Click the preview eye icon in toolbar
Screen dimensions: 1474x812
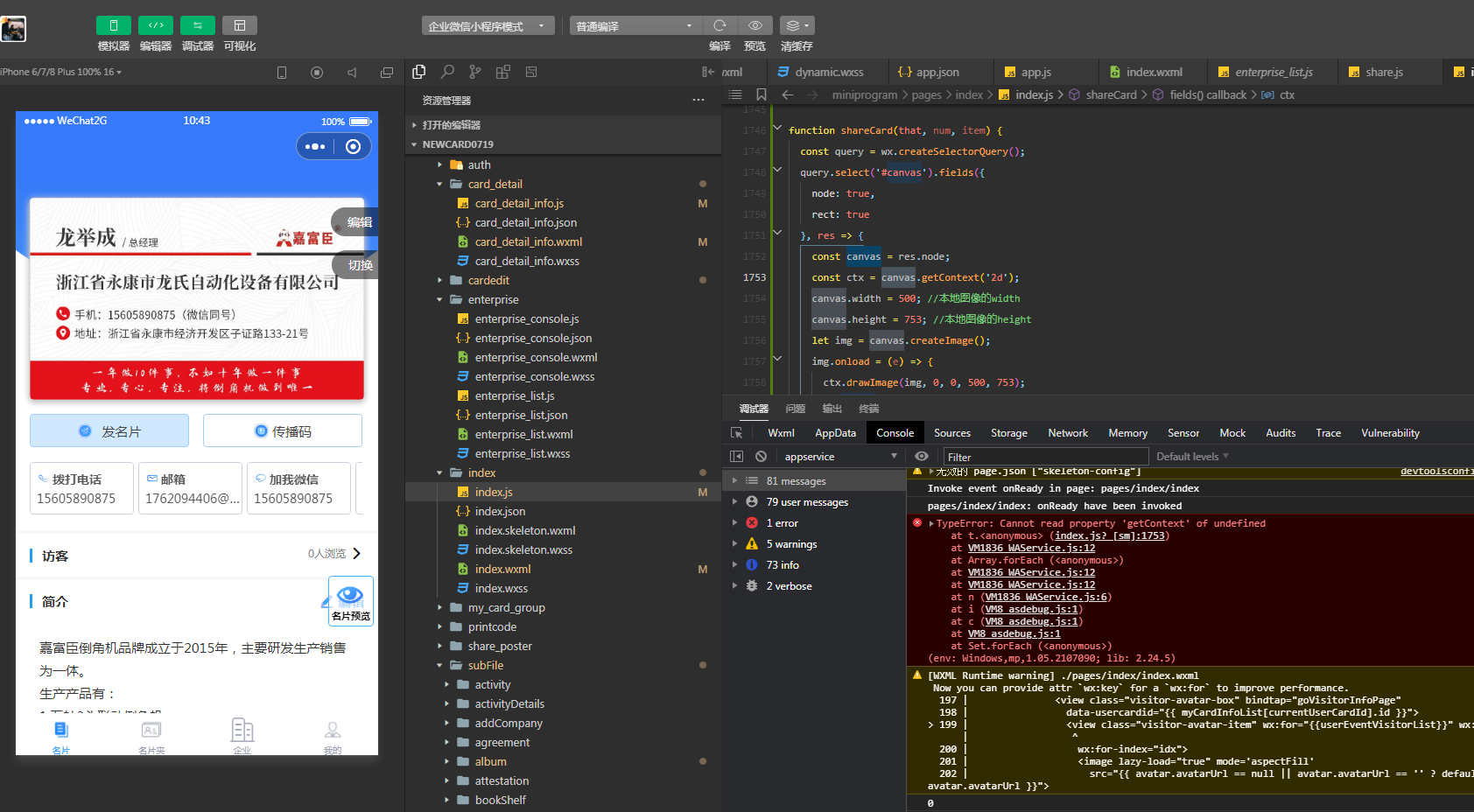[755, 25]
